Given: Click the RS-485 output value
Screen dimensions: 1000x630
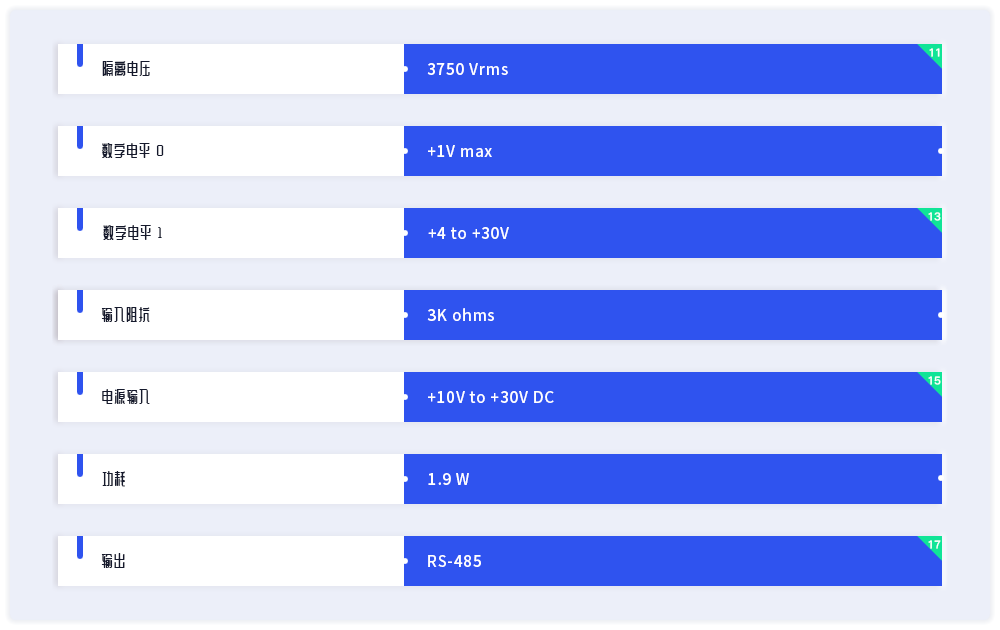Looking at the screenshot, I should pos(454,561).
